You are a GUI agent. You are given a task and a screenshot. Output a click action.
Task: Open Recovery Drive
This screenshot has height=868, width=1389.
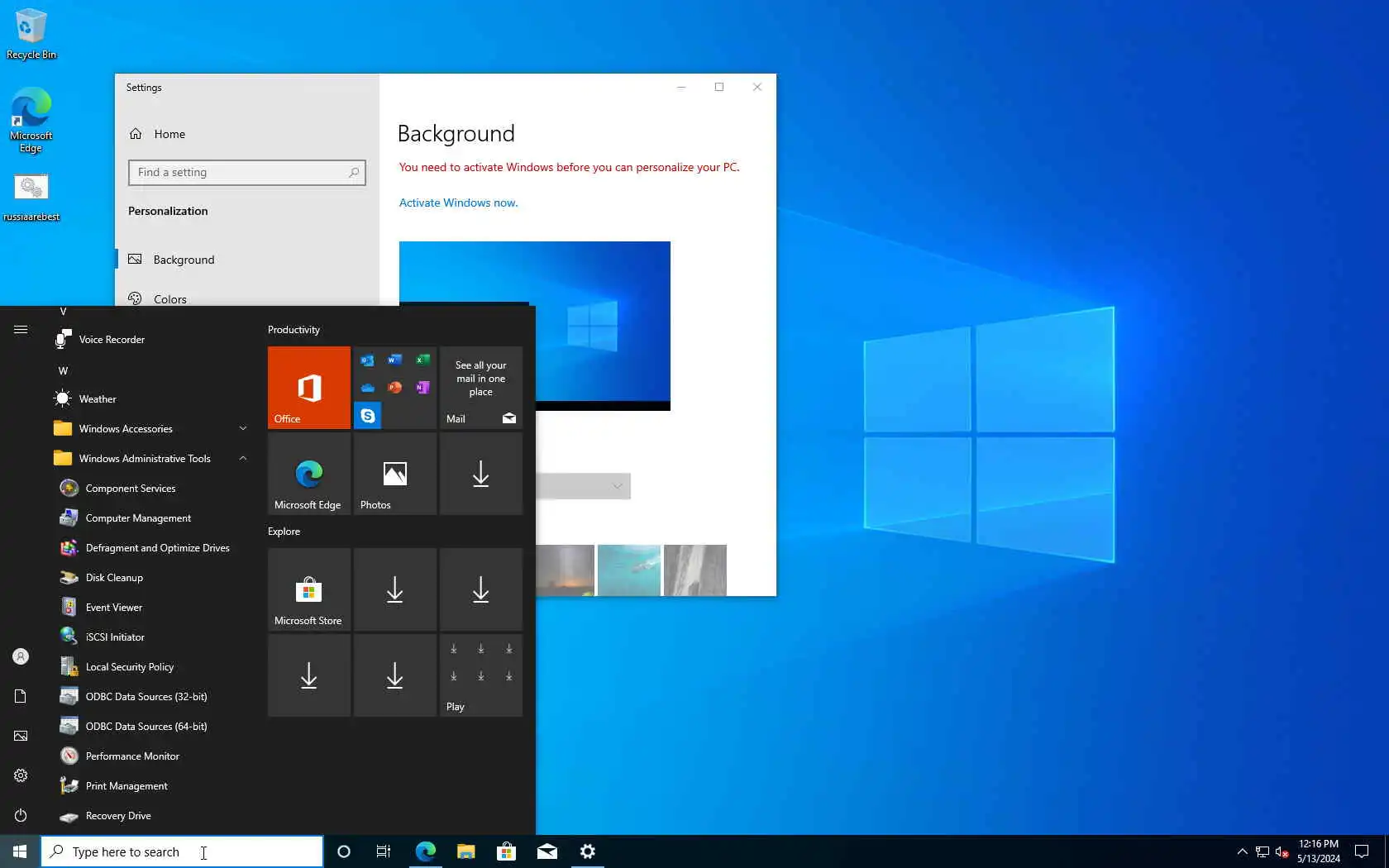pos(151,816)
